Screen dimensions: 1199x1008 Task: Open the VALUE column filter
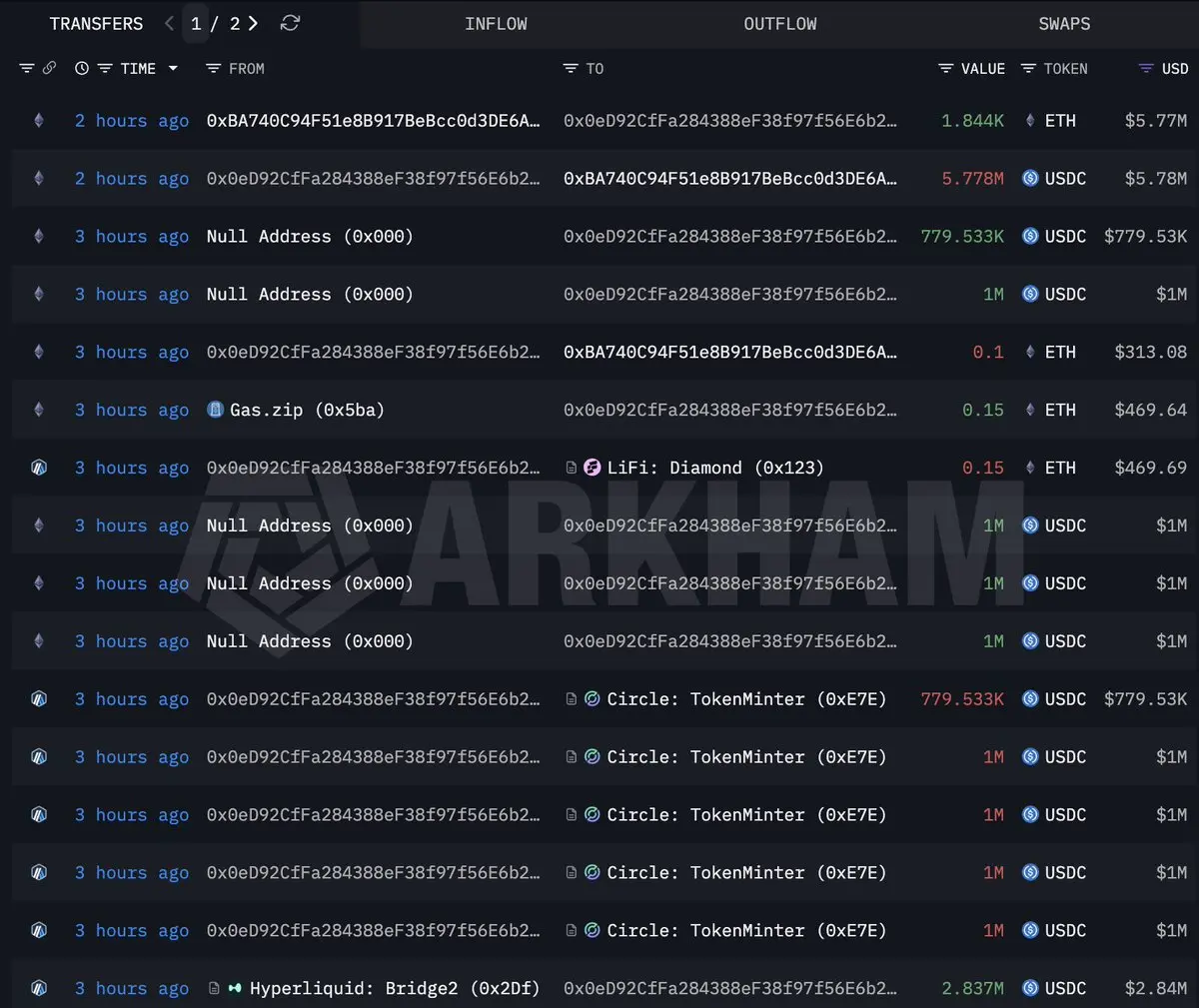(945, 68)
